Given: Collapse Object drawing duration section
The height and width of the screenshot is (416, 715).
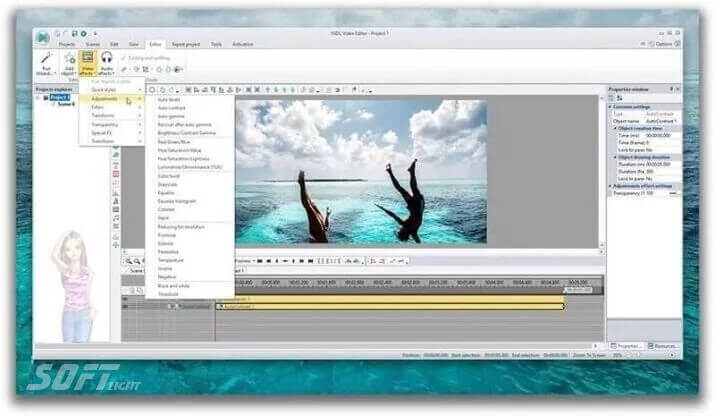Looking at the screenshot, I should (615, 157).
